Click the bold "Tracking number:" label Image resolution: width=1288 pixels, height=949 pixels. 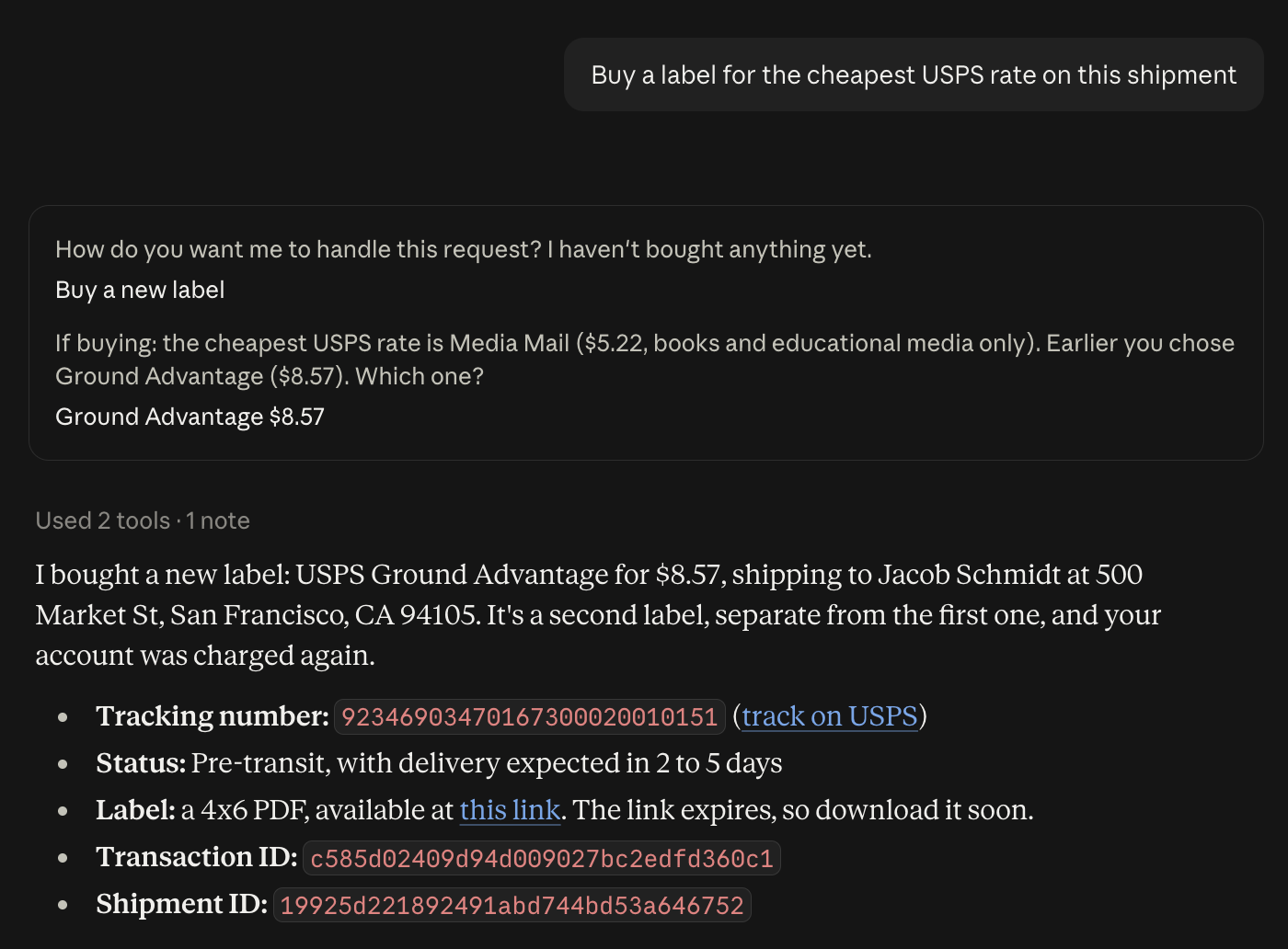coord(213,716)
